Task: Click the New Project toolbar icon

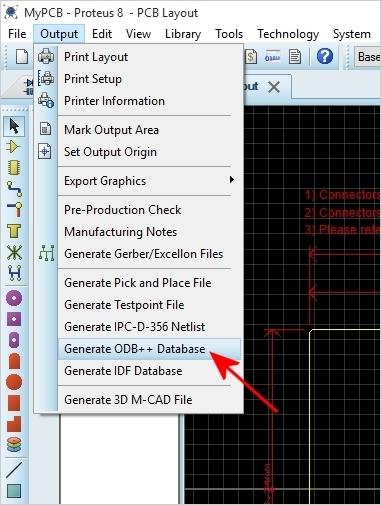Action: tap(21, 56)
